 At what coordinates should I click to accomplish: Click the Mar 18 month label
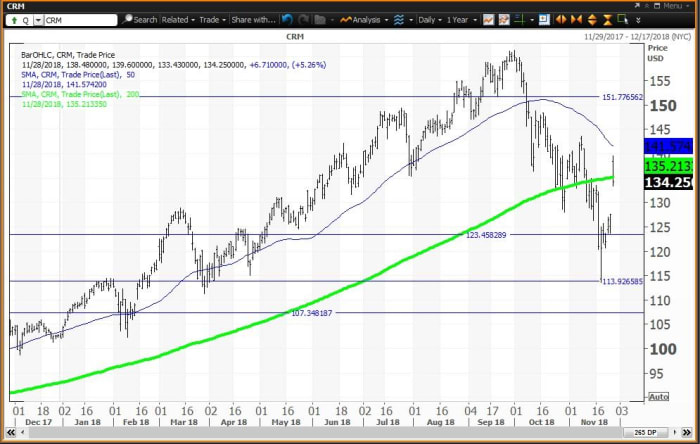[x=183, y=422]
